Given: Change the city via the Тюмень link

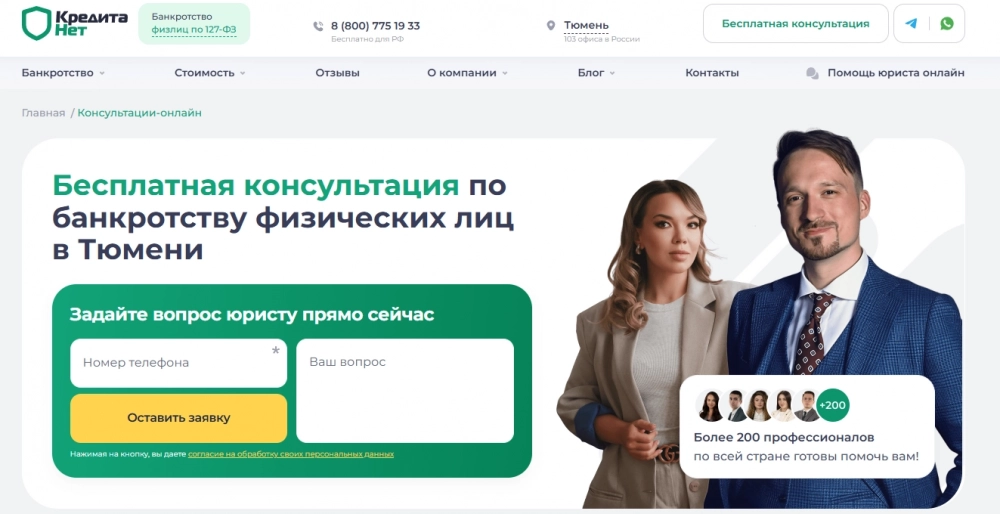Looking at the screenshot, I should click(x=586, y=26).
